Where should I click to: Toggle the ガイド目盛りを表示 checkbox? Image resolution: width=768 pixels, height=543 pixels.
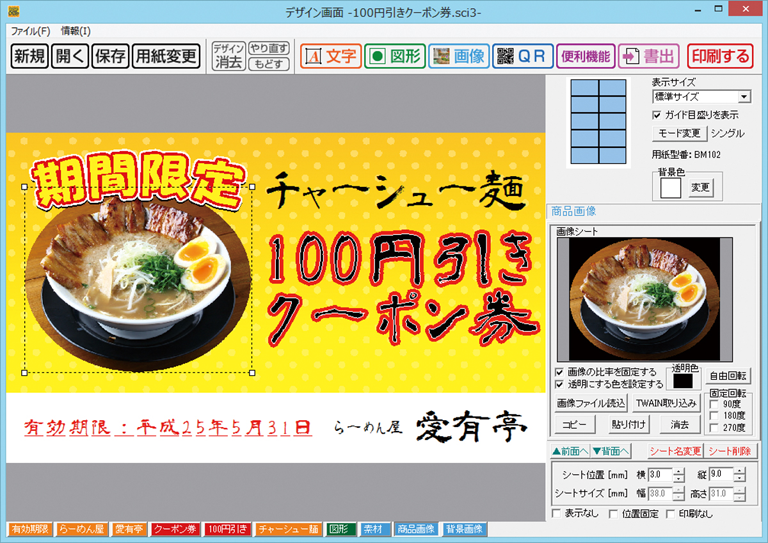[x=657, y=115]
